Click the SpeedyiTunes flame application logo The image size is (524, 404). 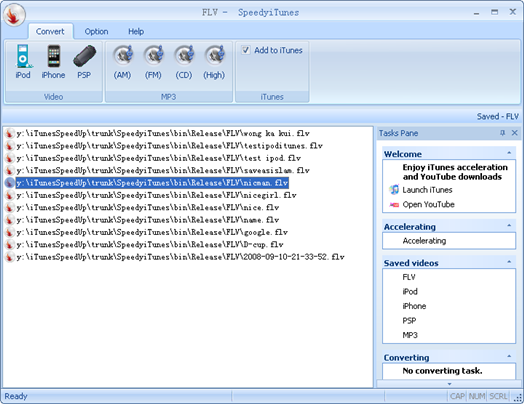(x=14, y=15)
